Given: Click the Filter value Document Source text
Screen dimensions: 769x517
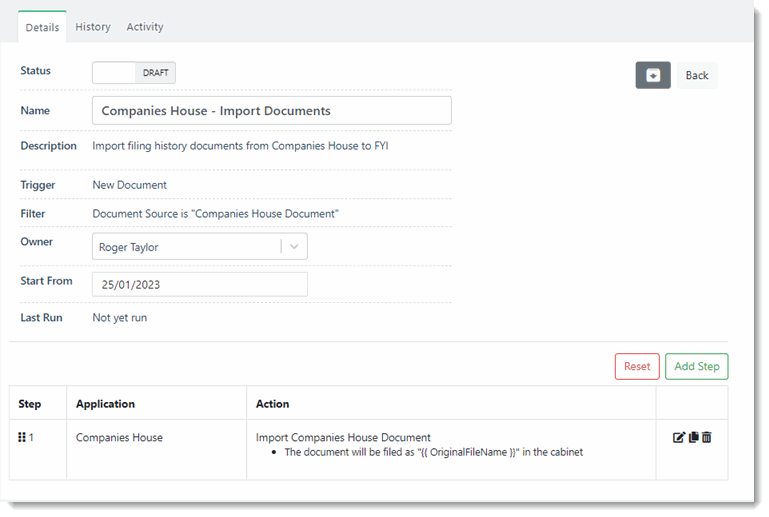Looking at the screenshot, I should 215,214.
